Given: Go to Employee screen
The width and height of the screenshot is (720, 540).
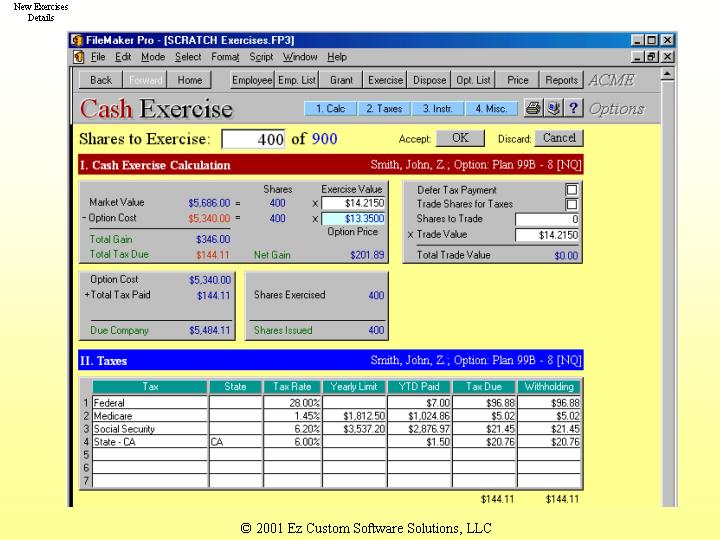Looking at the screenshot, I should [x=252, y=80].
